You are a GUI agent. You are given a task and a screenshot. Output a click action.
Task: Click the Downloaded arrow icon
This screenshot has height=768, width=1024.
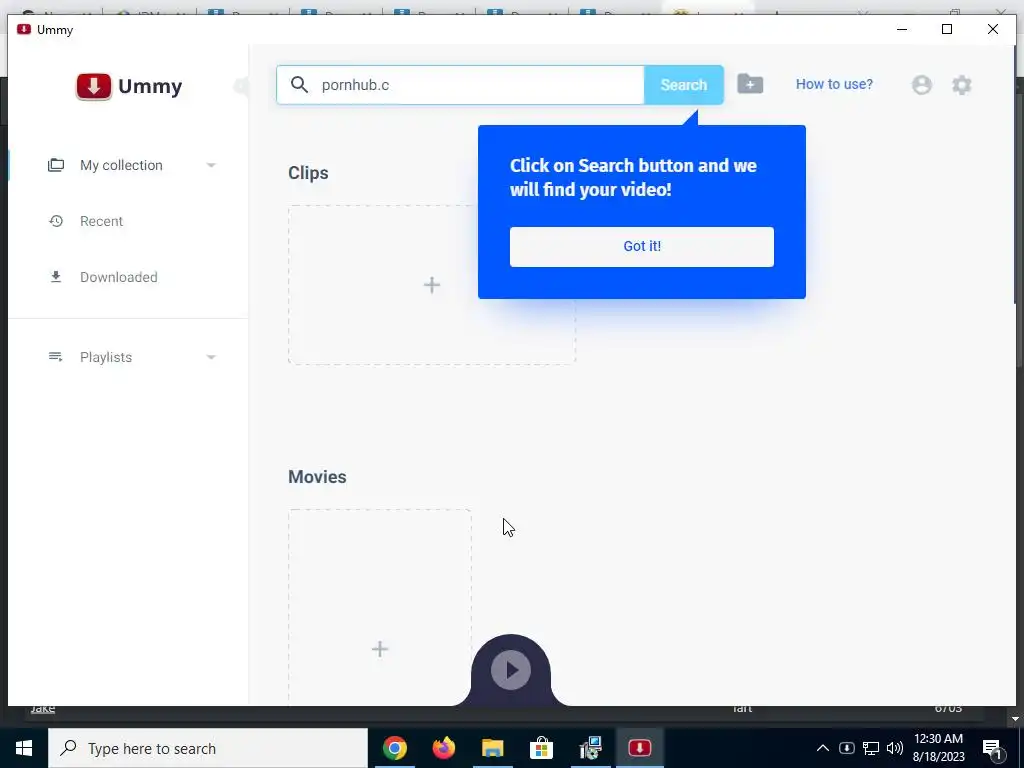click(x=56, y=277)
